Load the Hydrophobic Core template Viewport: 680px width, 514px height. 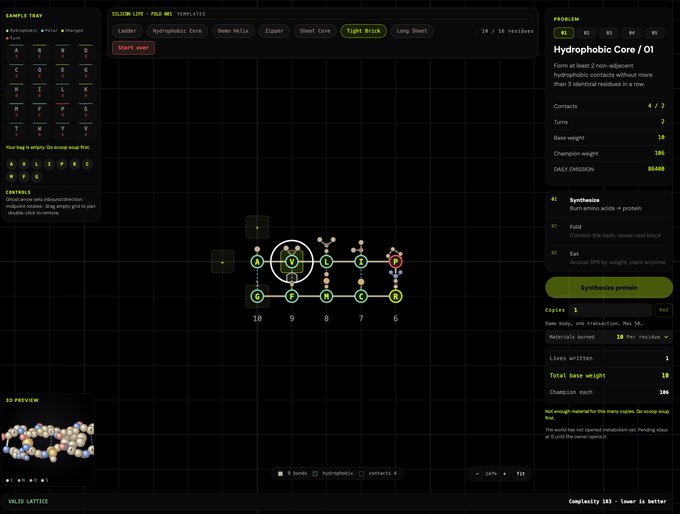tap(177, 31)
